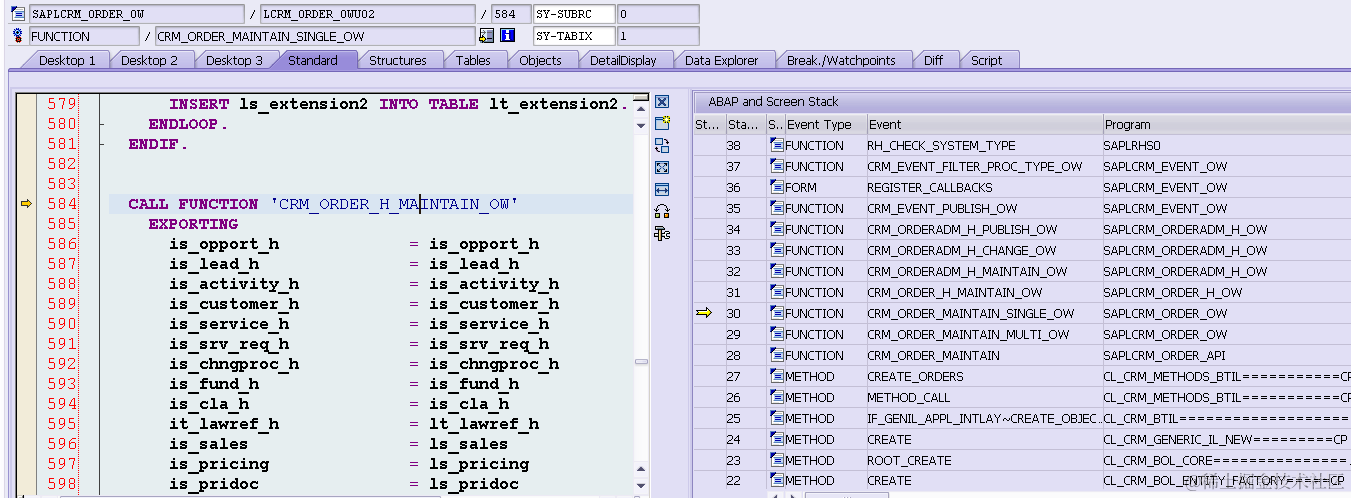Click the program icon next to SAPLCRM_ORDER_OW
Viewport: 1351px width, 498px height.
click(17, 14)
